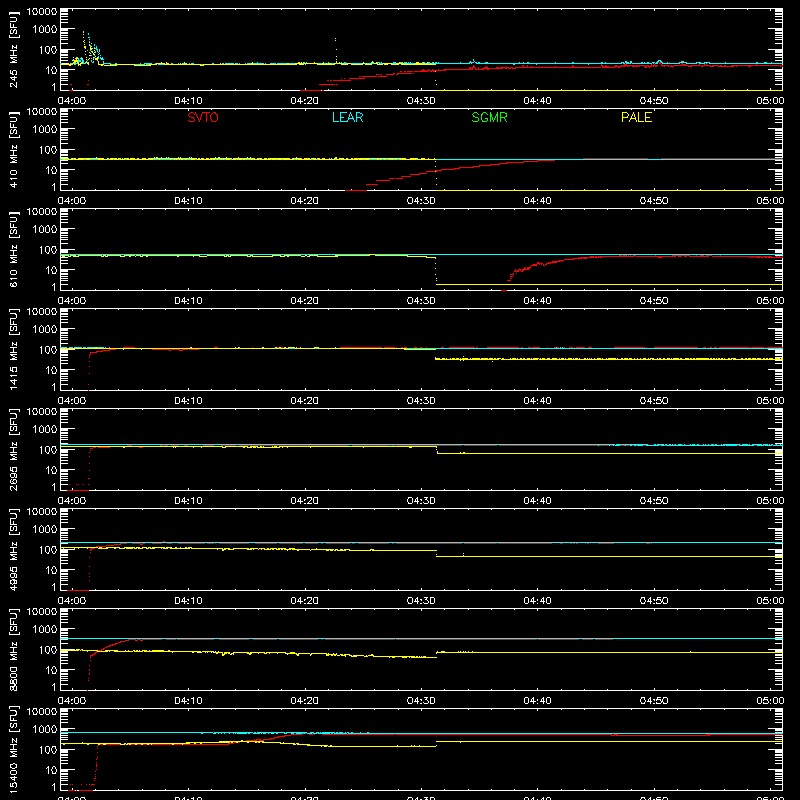Click the 04:20 tick label of 245 MHz plot

(x=304, y=101)
